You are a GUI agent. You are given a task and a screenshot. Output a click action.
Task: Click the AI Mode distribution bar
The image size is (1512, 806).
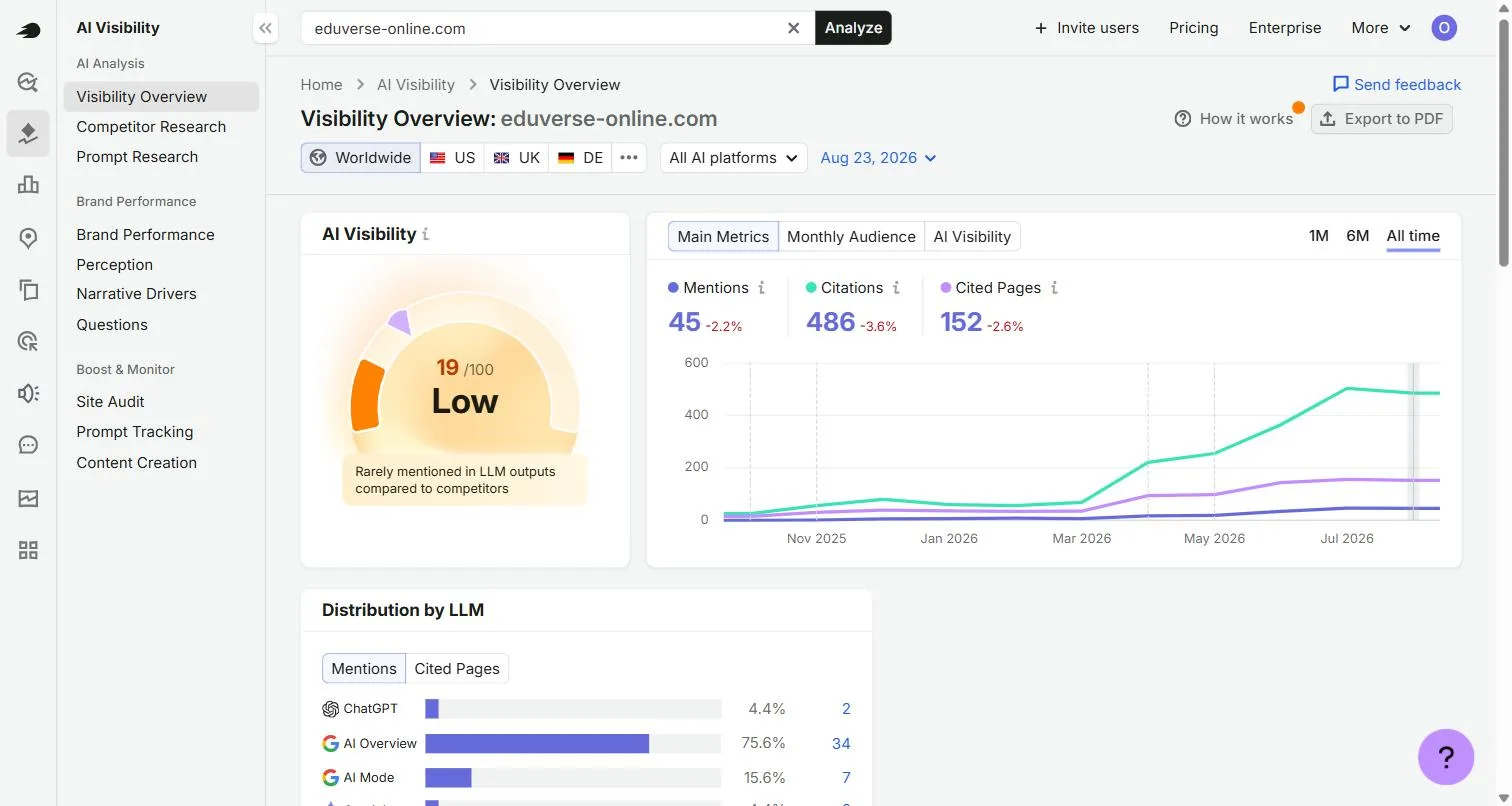tap(448, 778)
